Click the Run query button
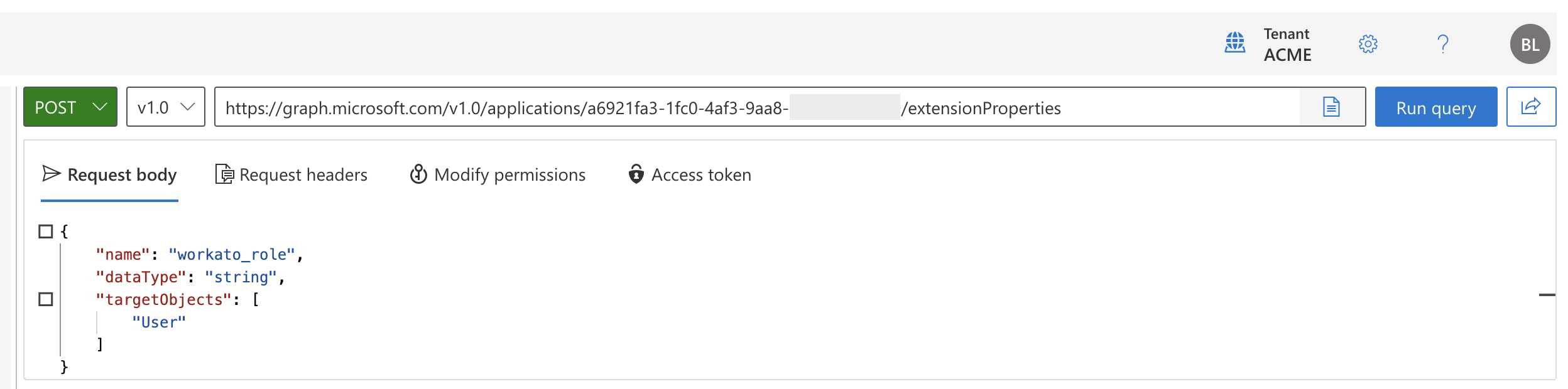 click(1435, 107)
